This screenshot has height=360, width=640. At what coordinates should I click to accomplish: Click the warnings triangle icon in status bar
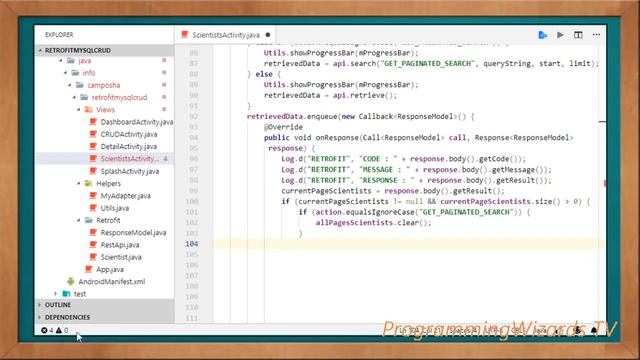click(x=59, y=330)
